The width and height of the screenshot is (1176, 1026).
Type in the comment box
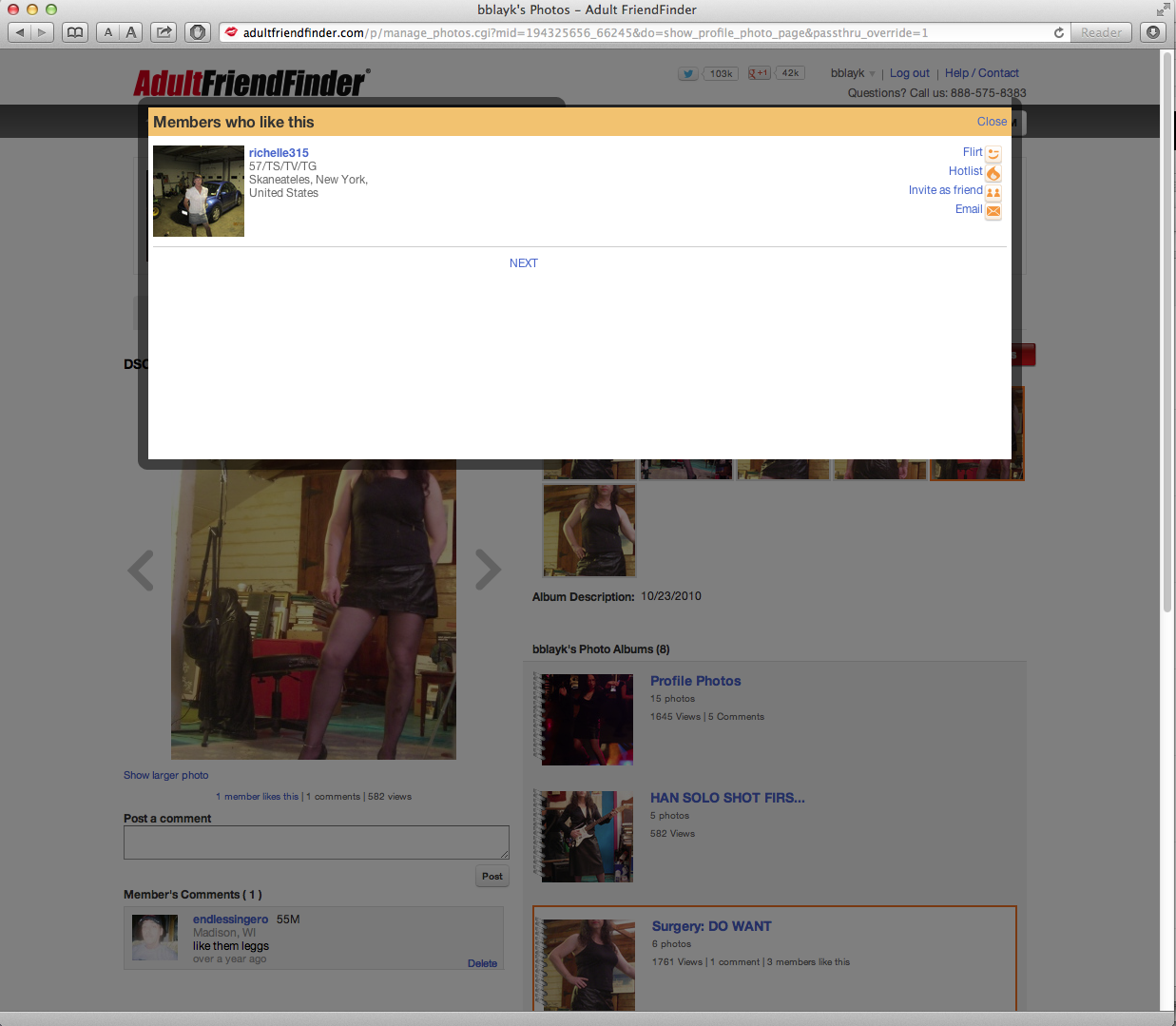coord(316,842)
